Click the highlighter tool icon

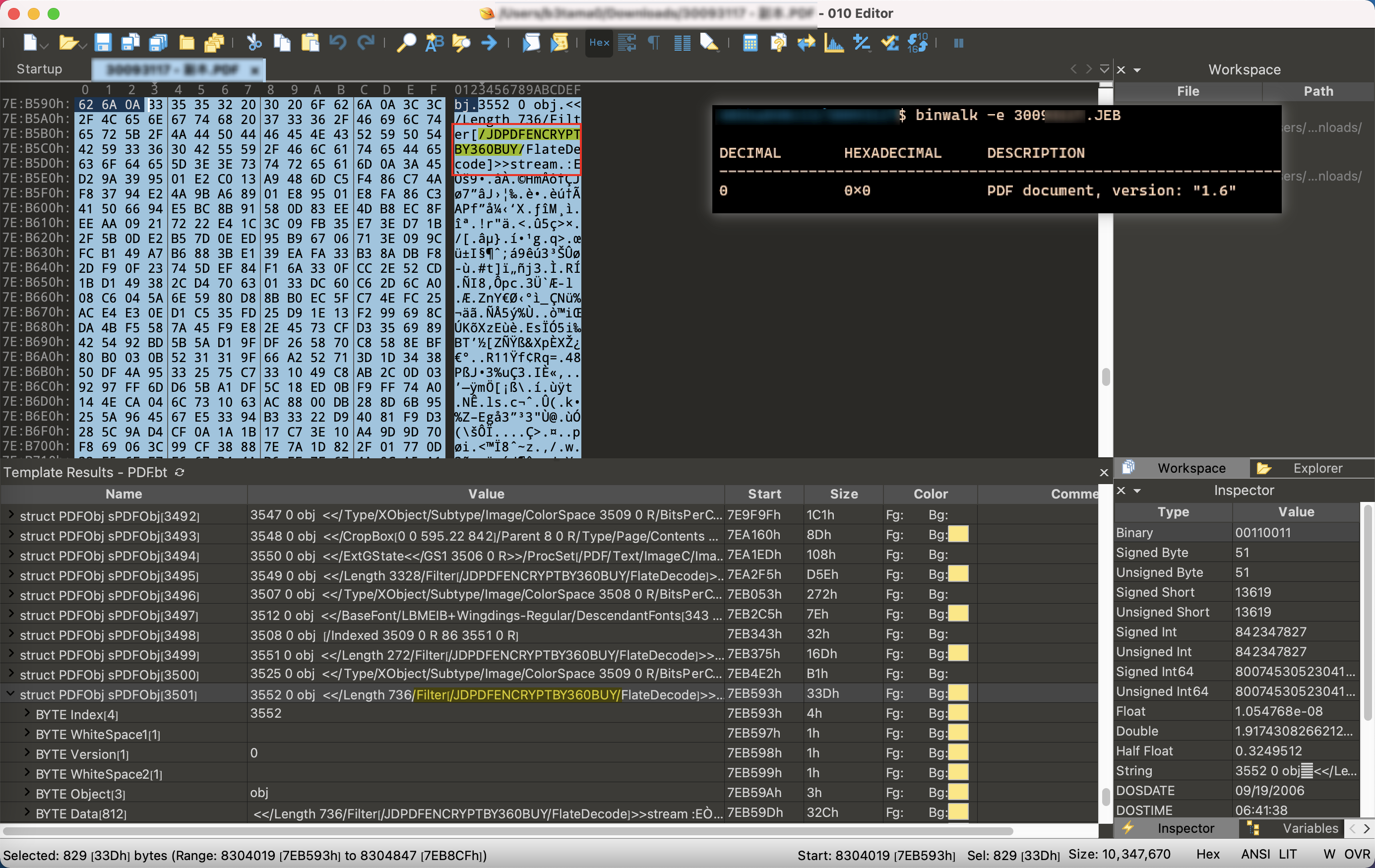point(709,43)
